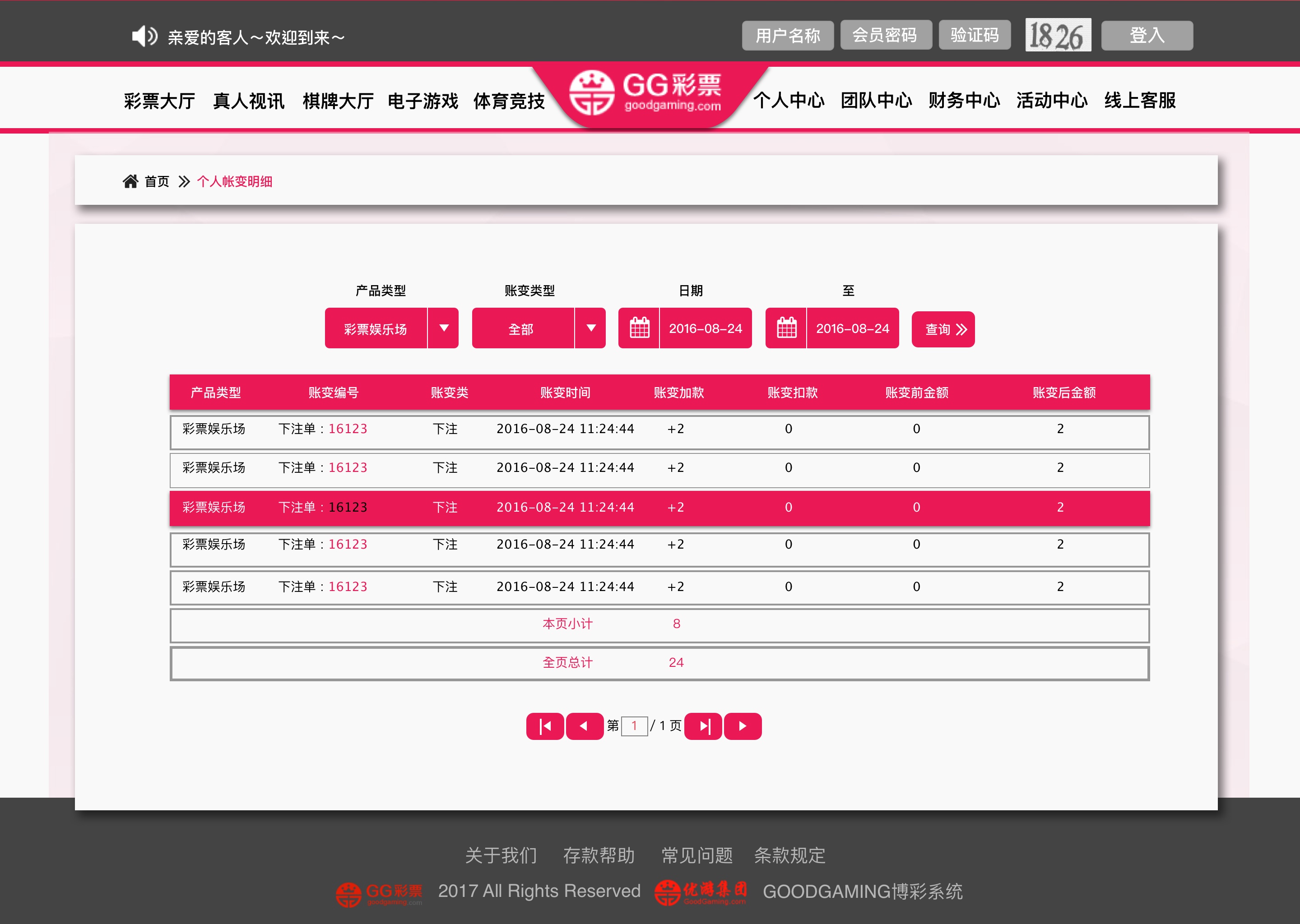
Task: Refresh the 1826 captcha image
Action: click(1058, 35)
